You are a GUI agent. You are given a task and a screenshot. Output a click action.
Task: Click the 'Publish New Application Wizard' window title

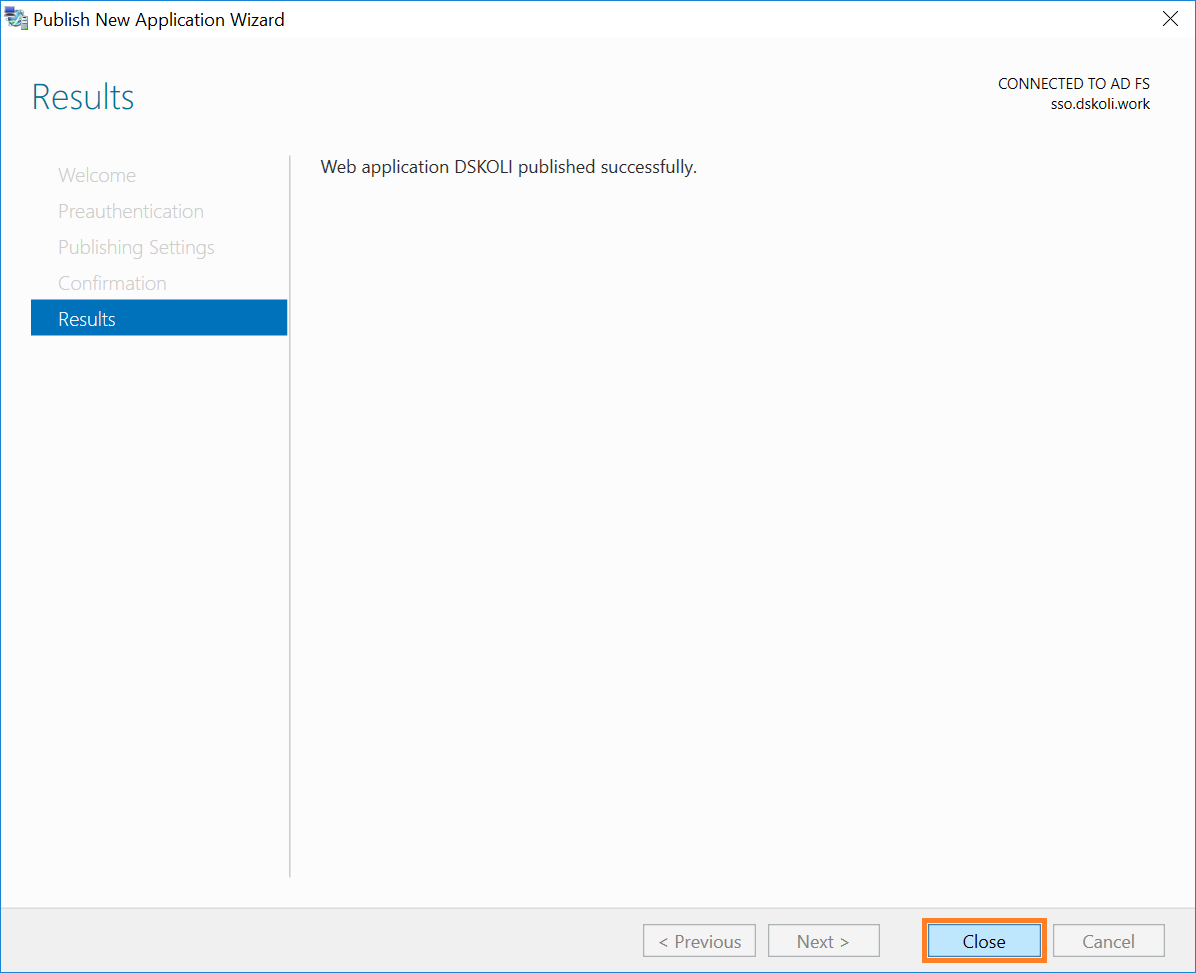(159, 20)
